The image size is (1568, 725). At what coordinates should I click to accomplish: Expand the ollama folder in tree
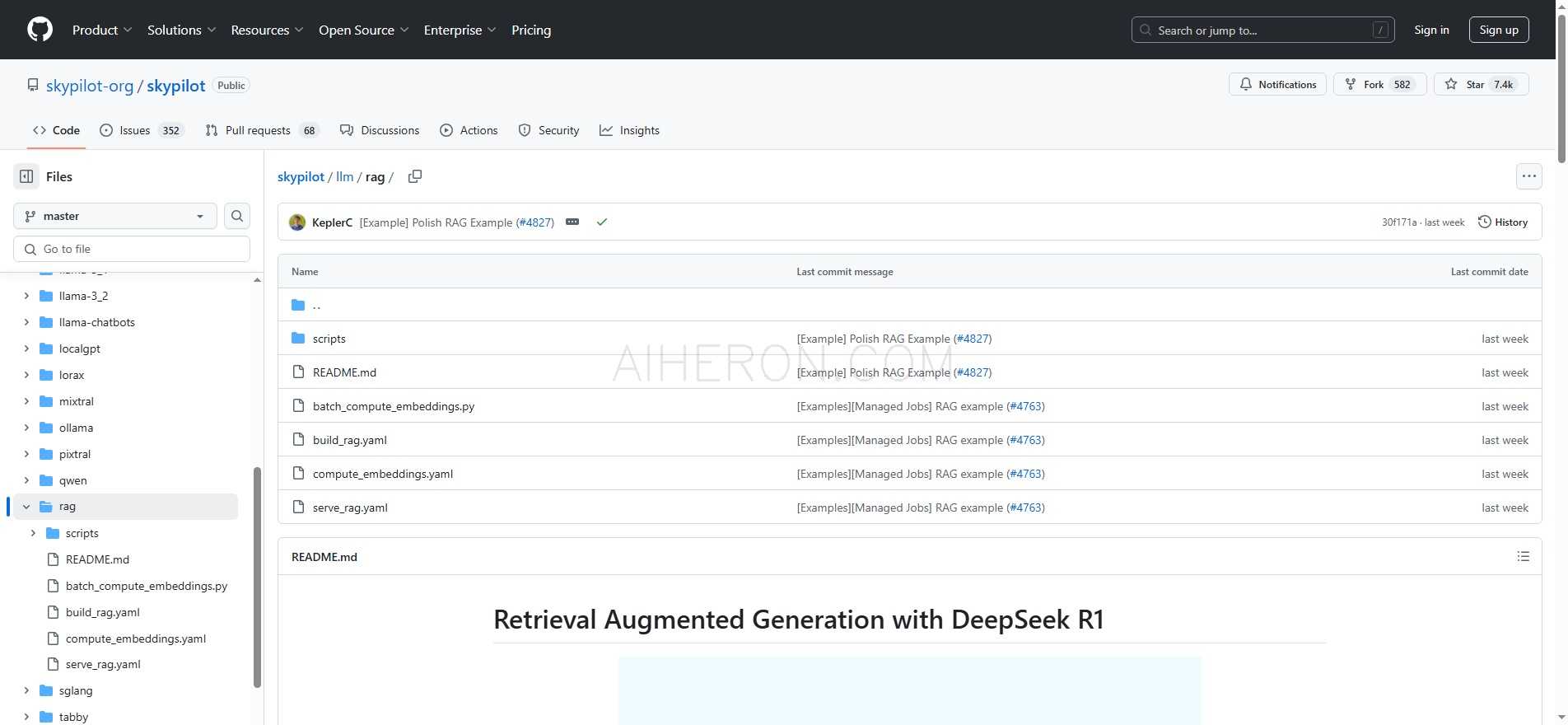[x=26, y=428]
